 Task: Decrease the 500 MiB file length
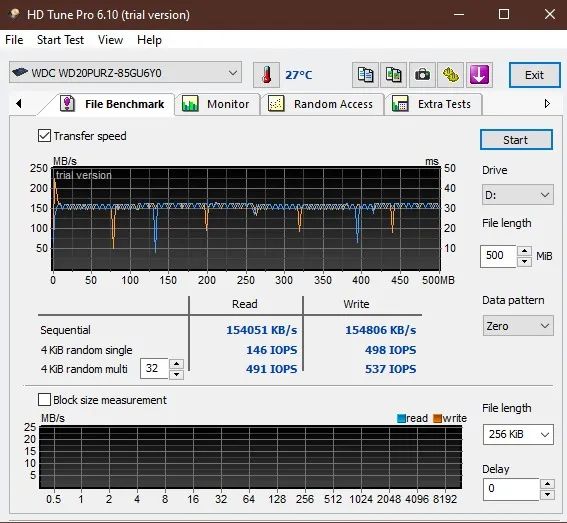[524, 262]
